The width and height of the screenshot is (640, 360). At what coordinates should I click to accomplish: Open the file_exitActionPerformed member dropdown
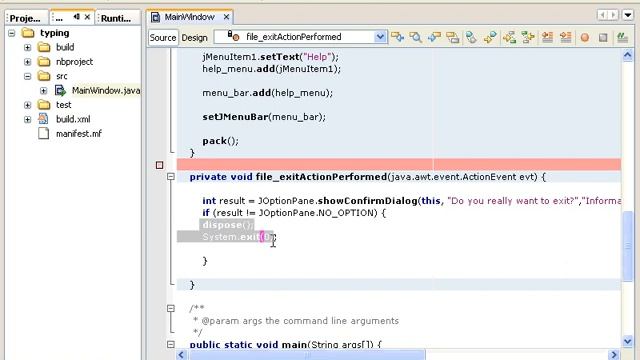(x=380, y=37)
